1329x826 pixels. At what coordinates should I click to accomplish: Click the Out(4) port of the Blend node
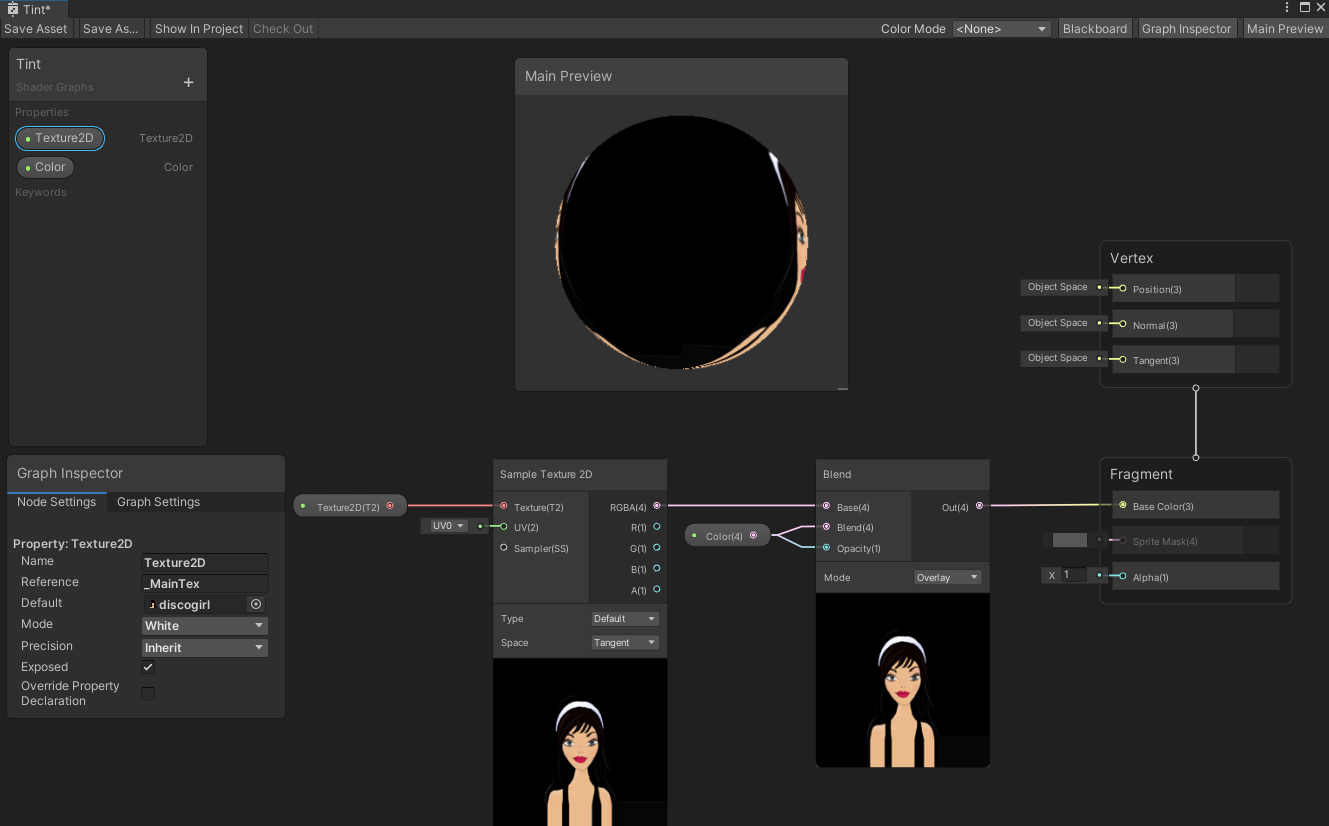[980, 507]
